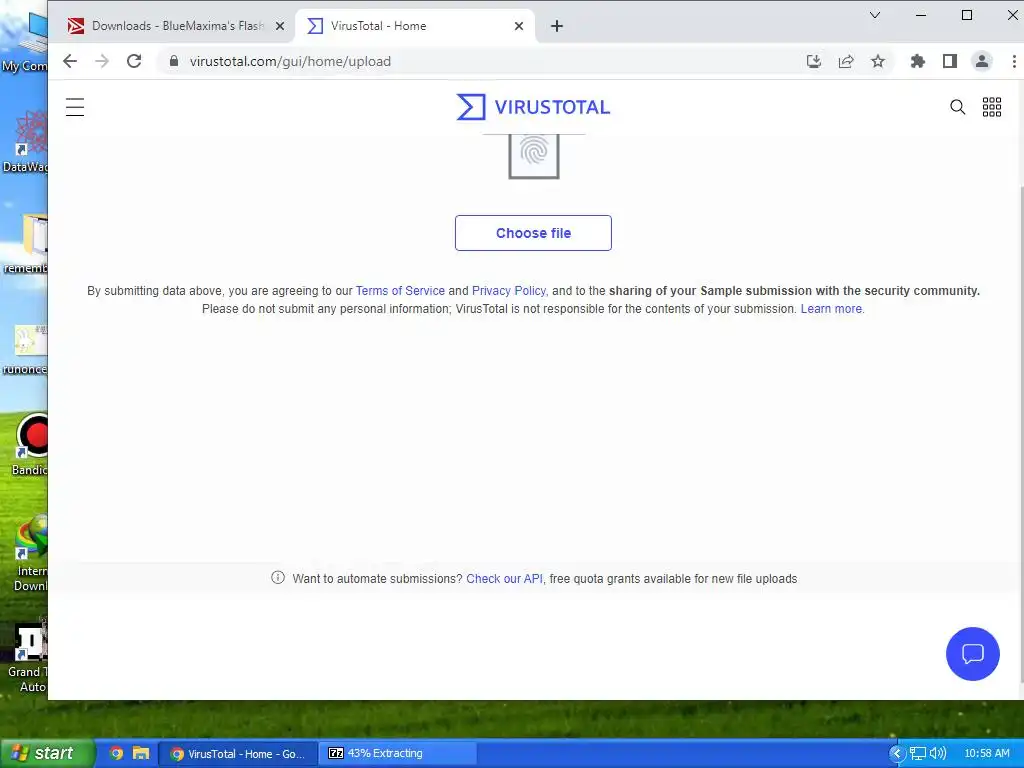Close the VirusTotal - Home tab
The width and height of the screenshot is (1024, 768).
coord(519,26)
